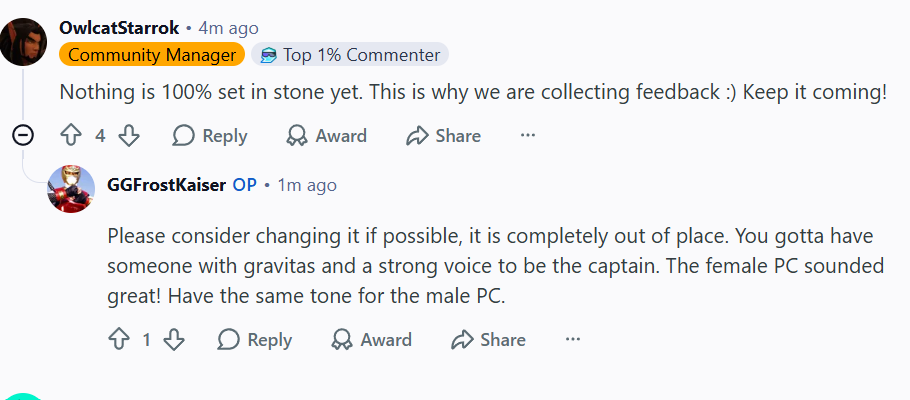Open more options on OwlcatStarrok's comment
This screenshot has width=910, height=400.
(x=528, y=136)
